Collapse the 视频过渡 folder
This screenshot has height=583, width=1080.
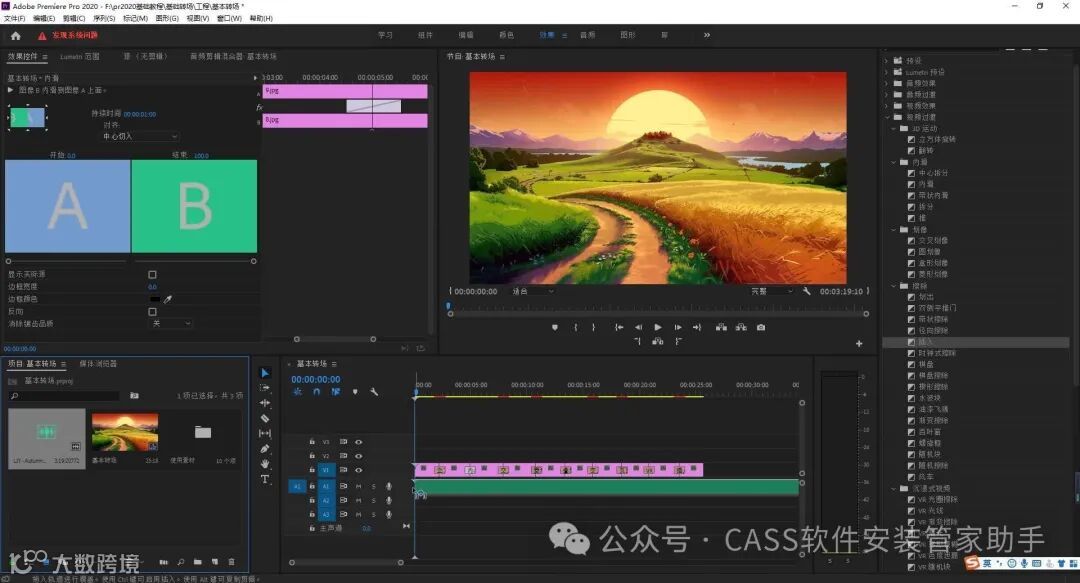[886, 117]
